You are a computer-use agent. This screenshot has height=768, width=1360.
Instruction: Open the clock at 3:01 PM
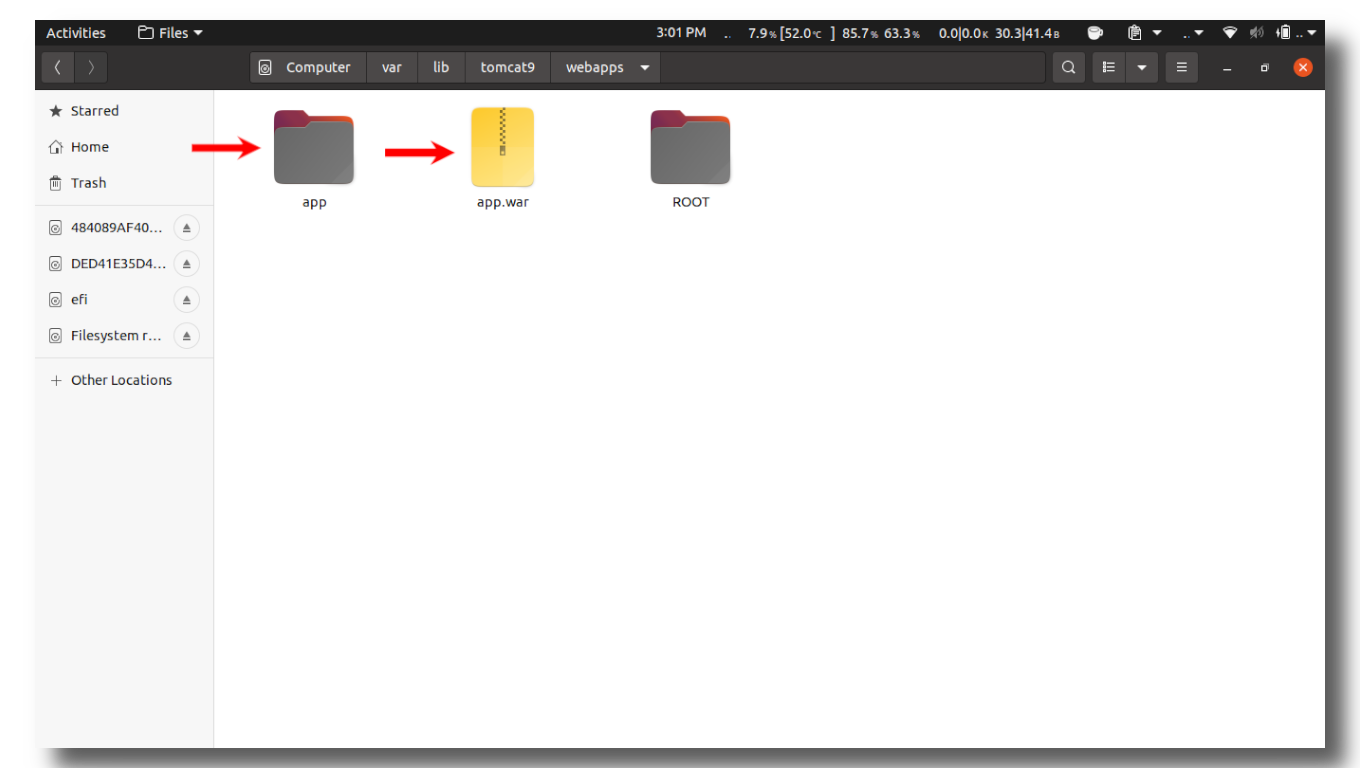[681, 33]
